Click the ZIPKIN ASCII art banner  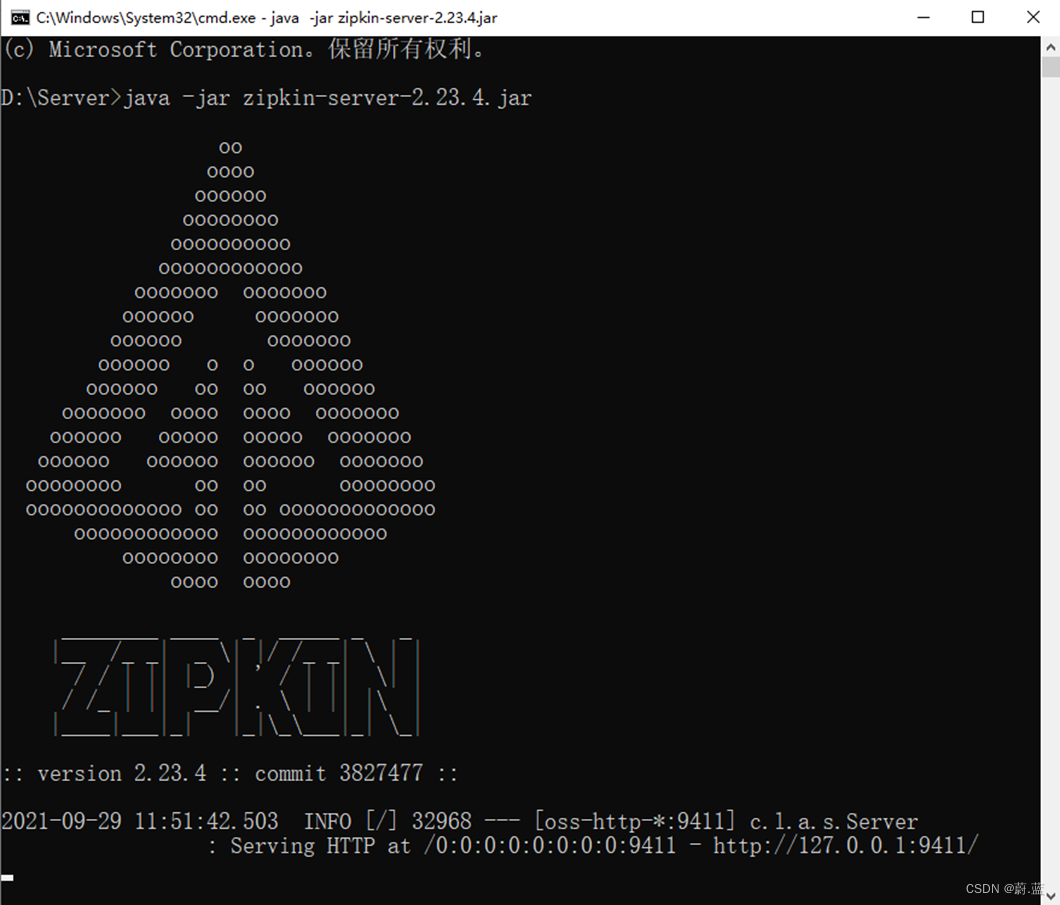point(237,687)
